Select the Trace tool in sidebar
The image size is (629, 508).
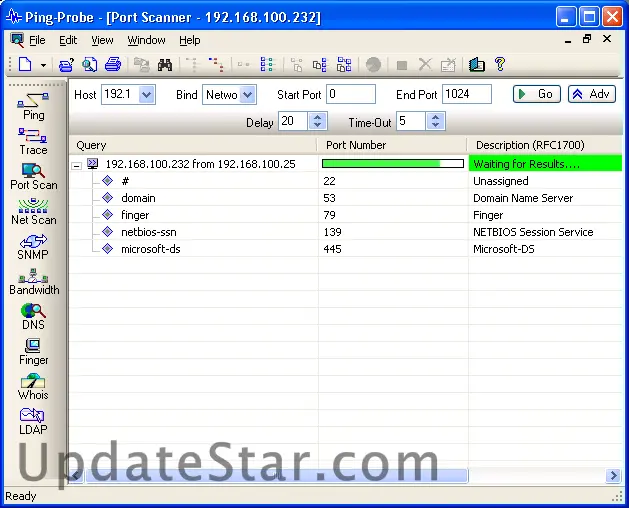33,141
